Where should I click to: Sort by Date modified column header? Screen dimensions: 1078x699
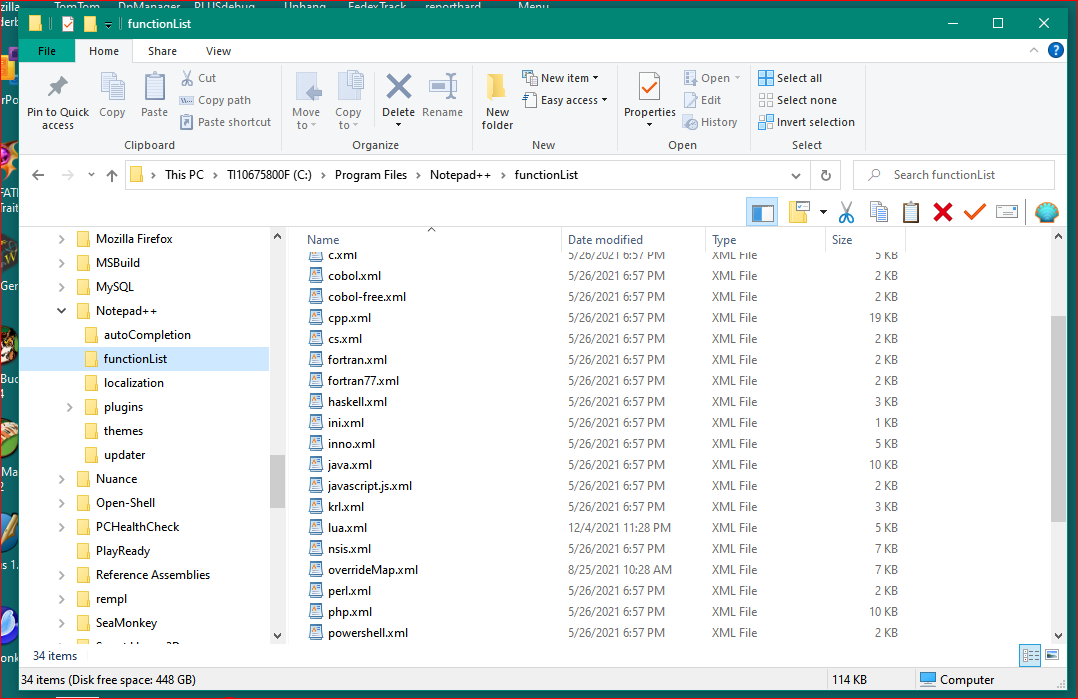click(605, 239)
